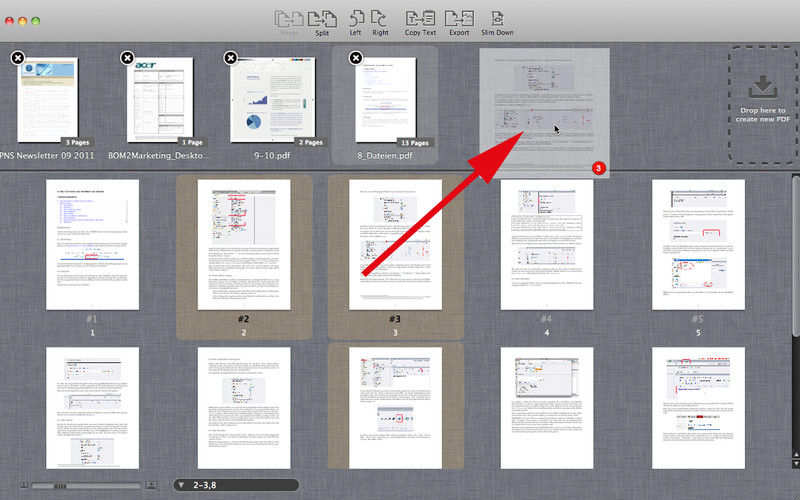Click the small-thumbnail icon left of zoom slider

24,485
